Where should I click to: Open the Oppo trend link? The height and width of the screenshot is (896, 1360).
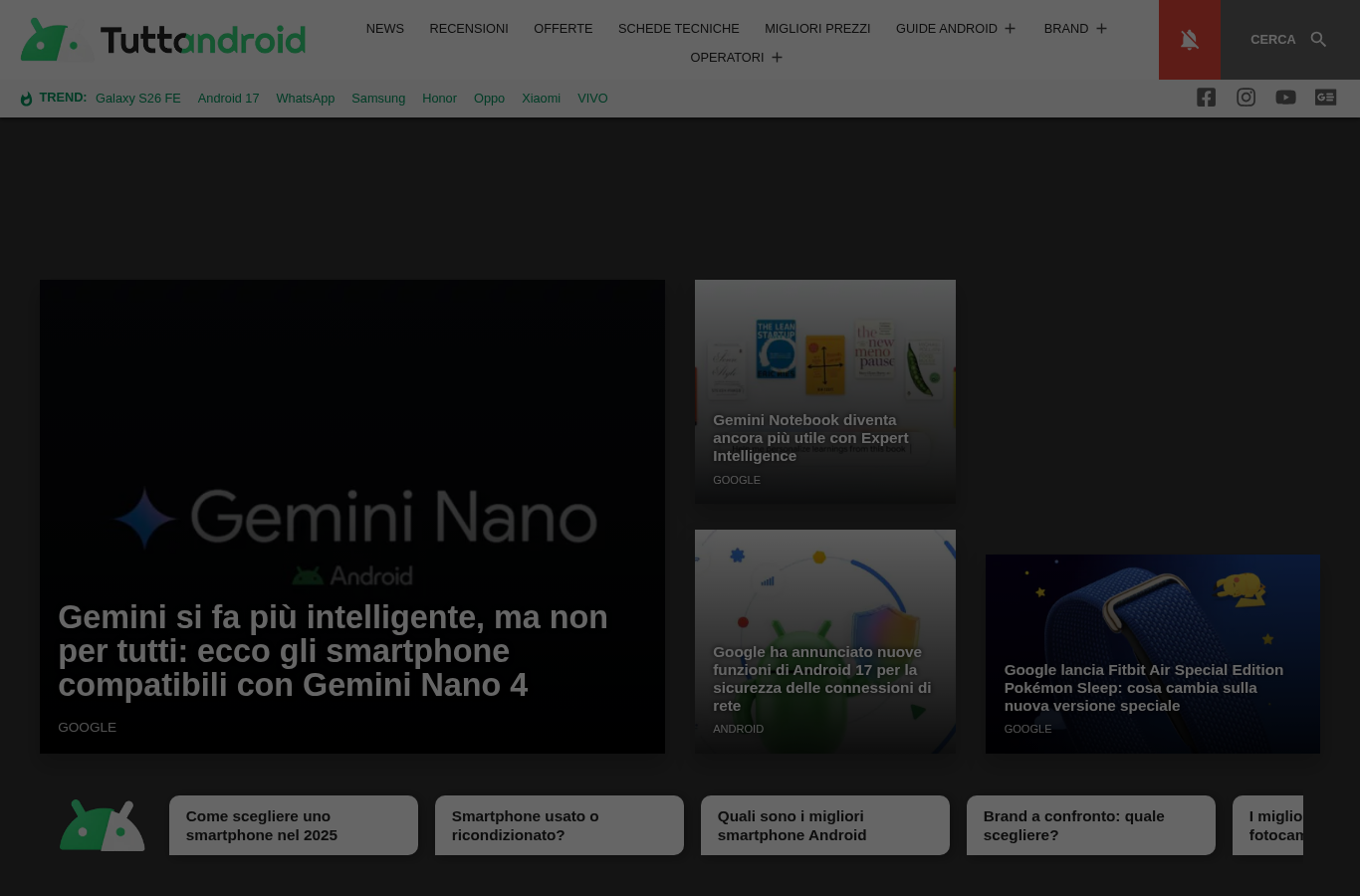[x=489, y=98]
